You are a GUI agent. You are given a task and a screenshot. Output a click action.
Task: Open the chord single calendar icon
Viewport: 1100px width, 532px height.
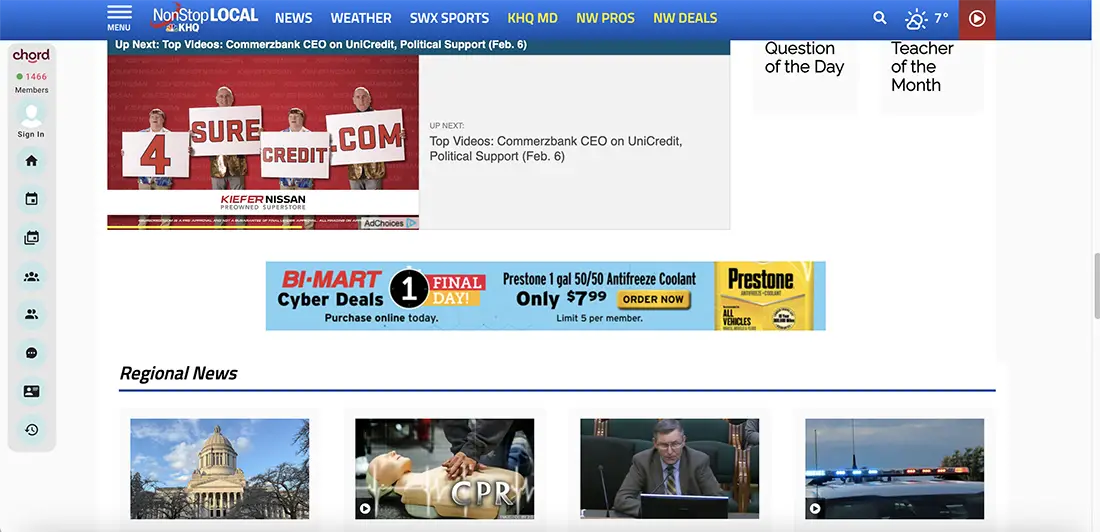[x=32, y=199]
